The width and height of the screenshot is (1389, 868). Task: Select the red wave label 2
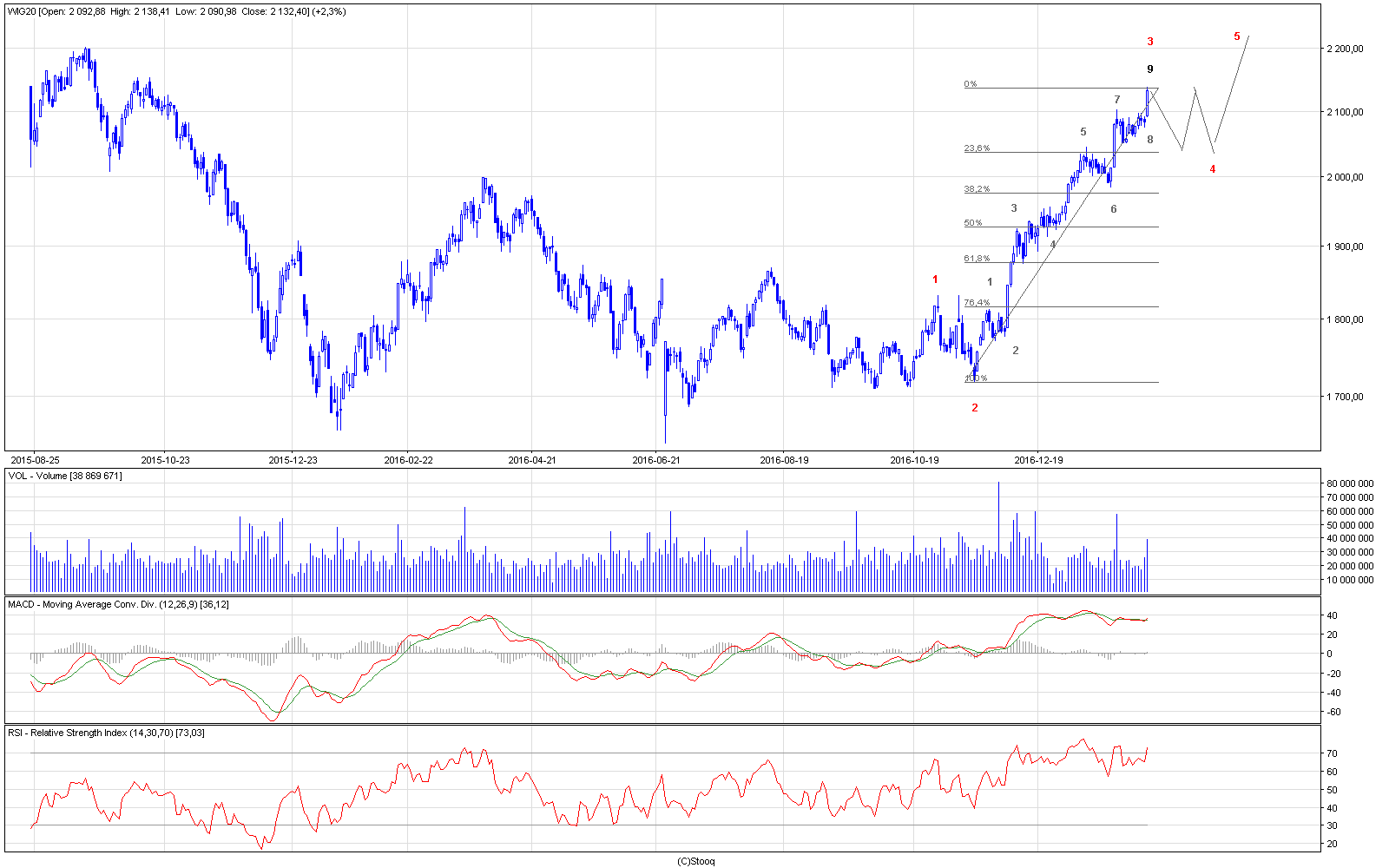click(975, 408)
